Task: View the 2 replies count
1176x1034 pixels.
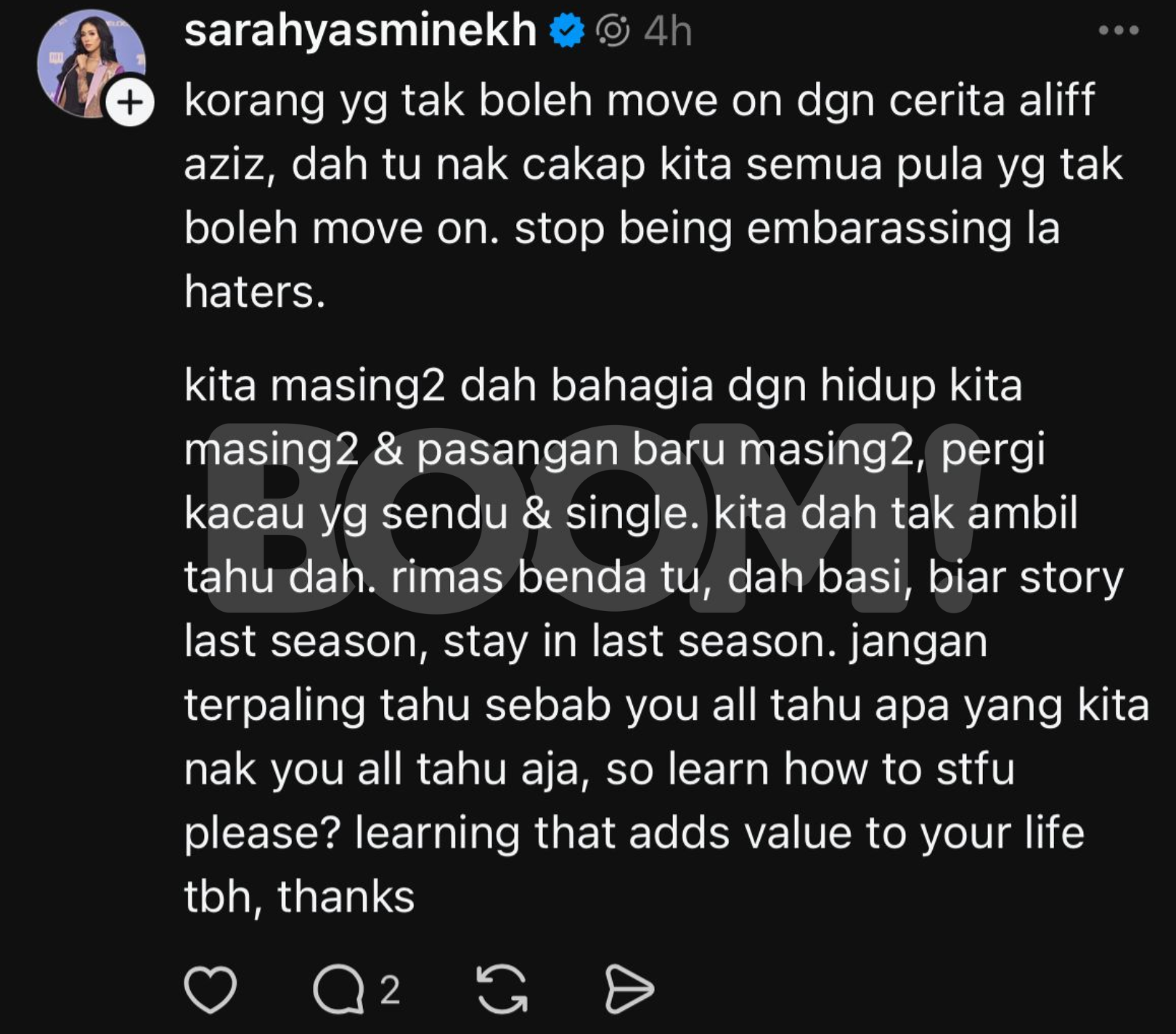Action: (x=390, y=990)
